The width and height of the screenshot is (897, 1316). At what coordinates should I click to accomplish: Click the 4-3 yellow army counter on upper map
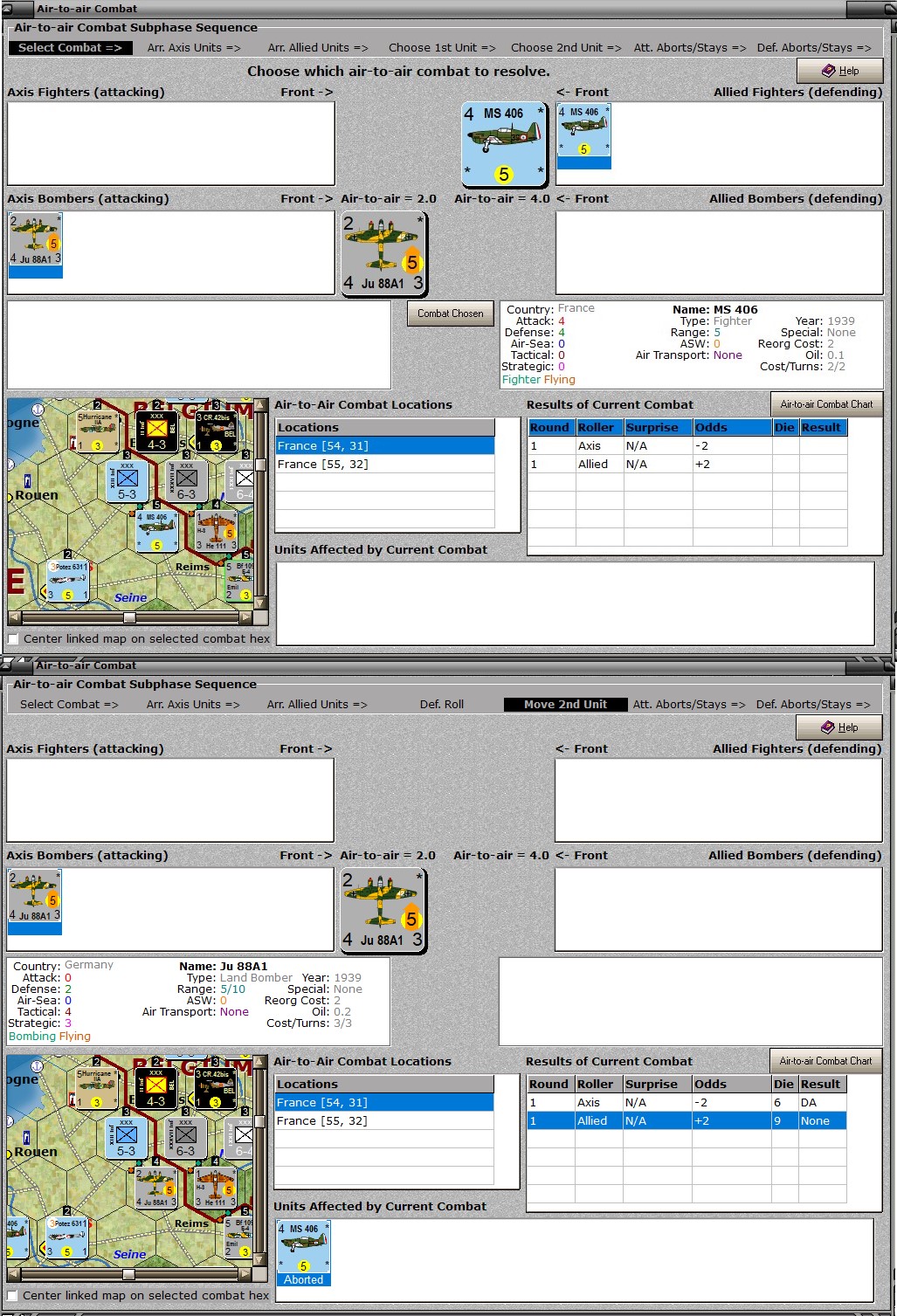tap(156, 431)
